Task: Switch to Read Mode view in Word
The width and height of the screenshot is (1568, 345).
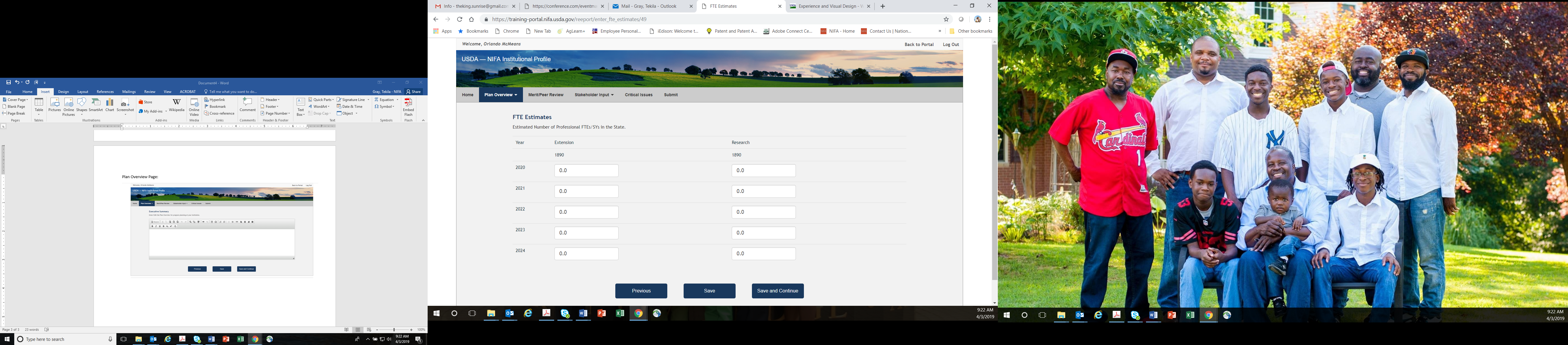Action: click(346, 330)
